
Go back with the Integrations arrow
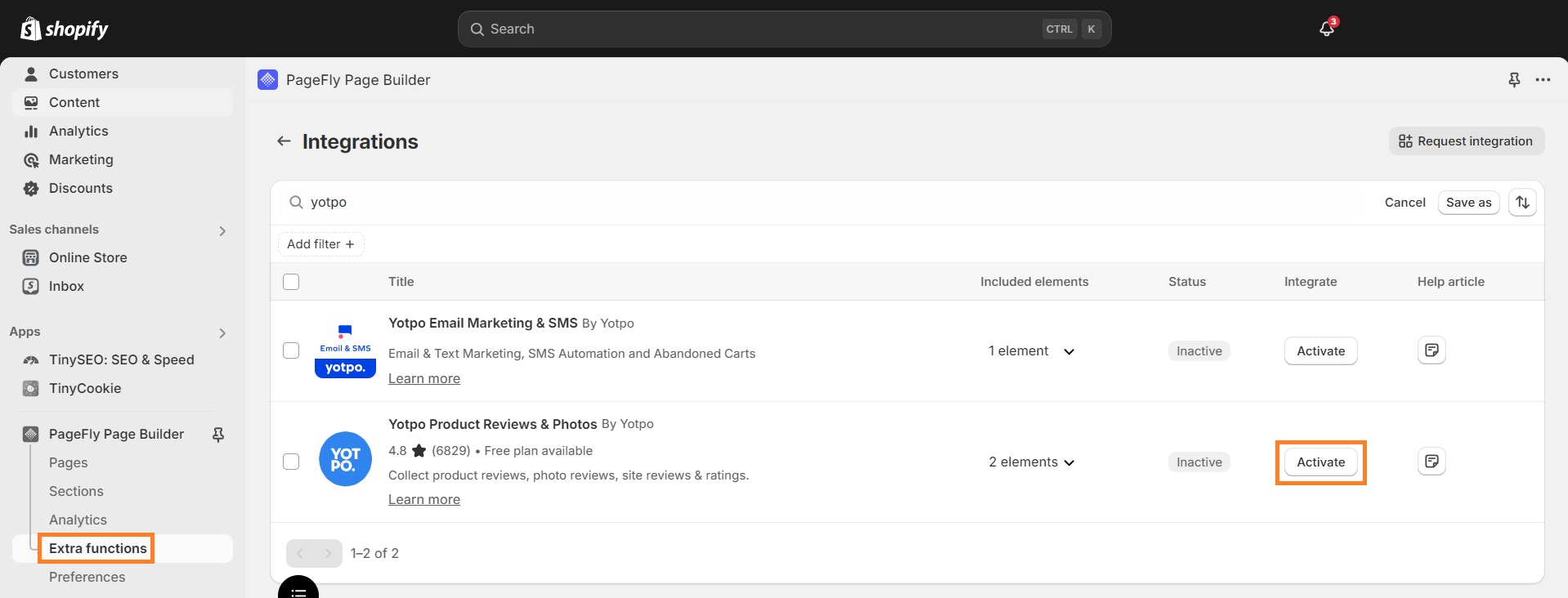284,141
